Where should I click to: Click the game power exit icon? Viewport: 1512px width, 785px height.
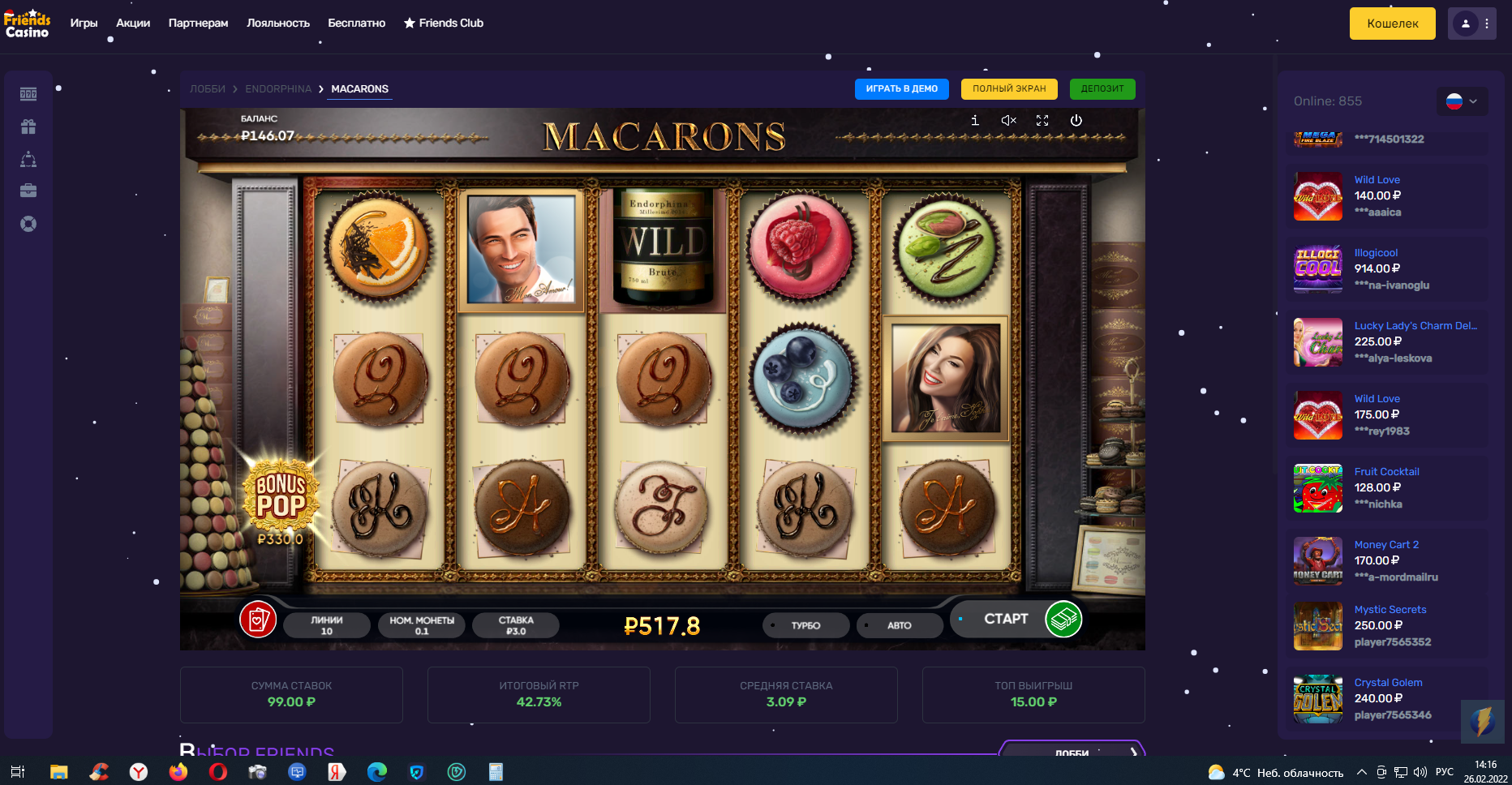coord(1076,120)
